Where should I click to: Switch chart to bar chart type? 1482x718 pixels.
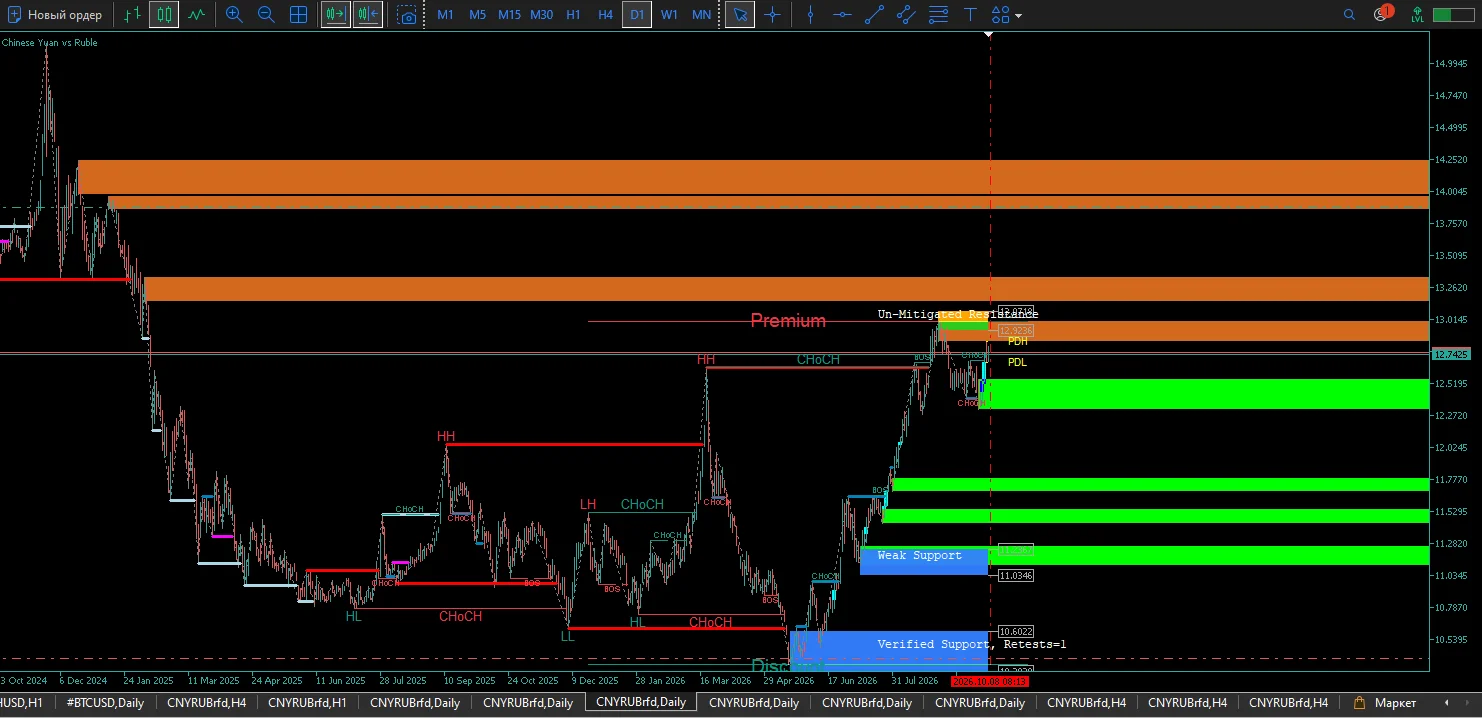coord(132,15)
